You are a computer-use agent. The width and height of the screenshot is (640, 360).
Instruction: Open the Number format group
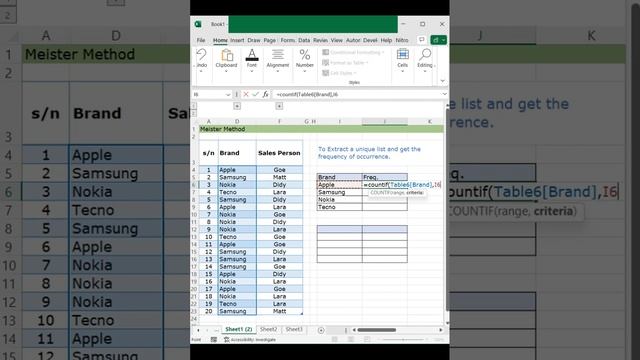click(304, 60)
